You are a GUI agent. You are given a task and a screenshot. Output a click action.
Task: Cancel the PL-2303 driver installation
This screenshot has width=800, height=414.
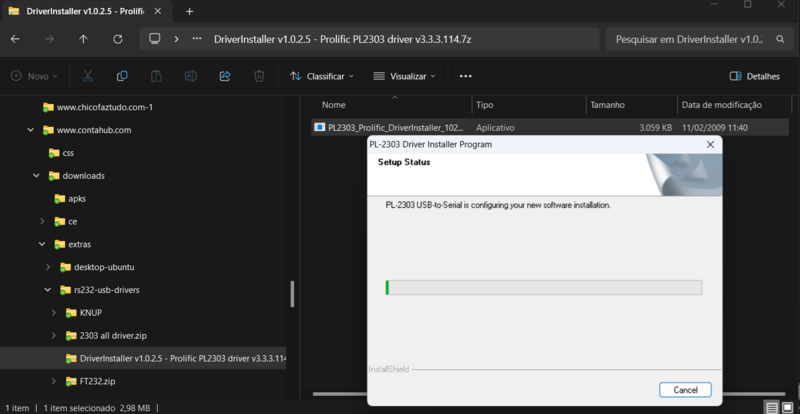(x=685, y=390)
